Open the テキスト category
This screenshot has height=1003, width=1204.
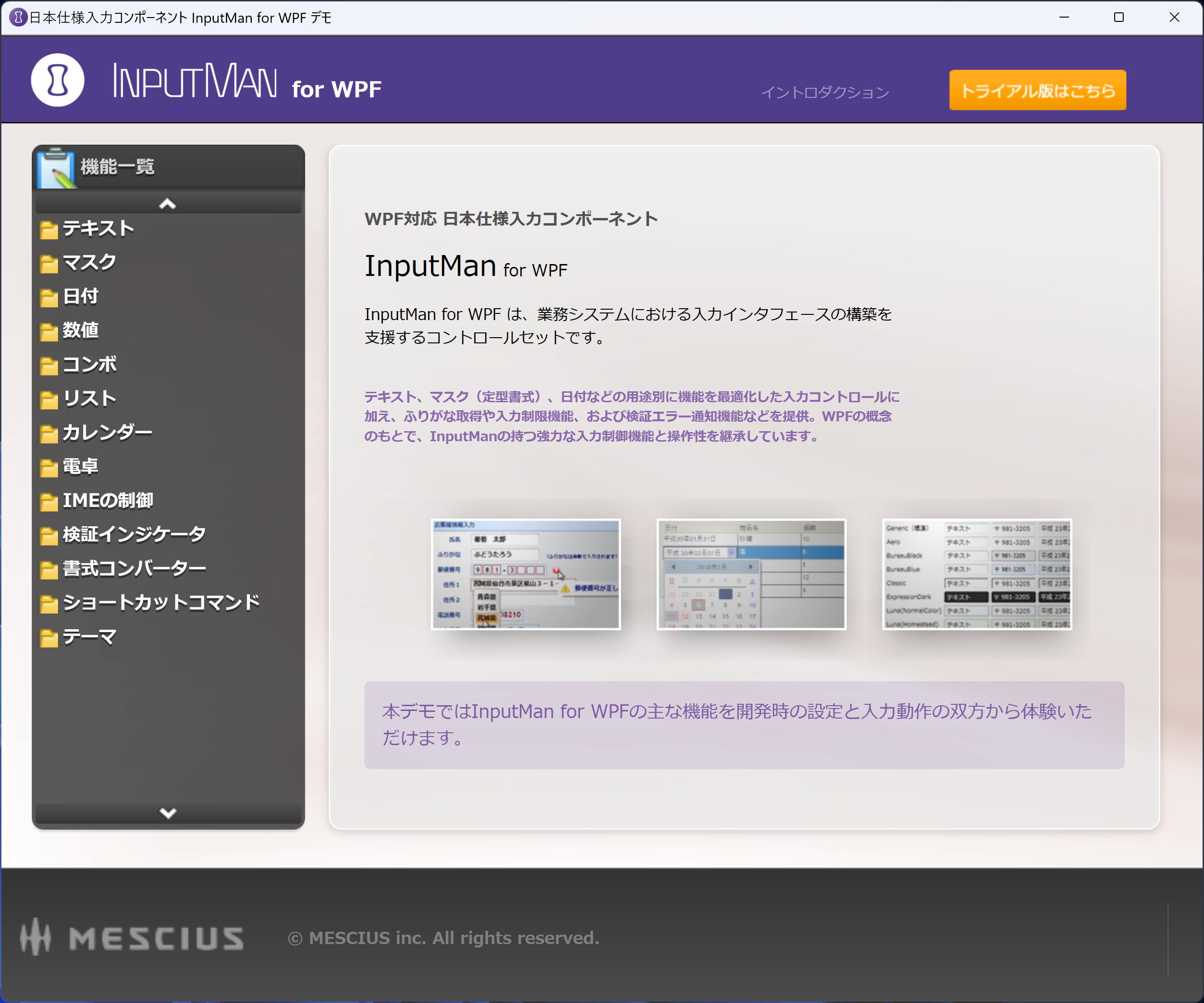tap(98, 229)
